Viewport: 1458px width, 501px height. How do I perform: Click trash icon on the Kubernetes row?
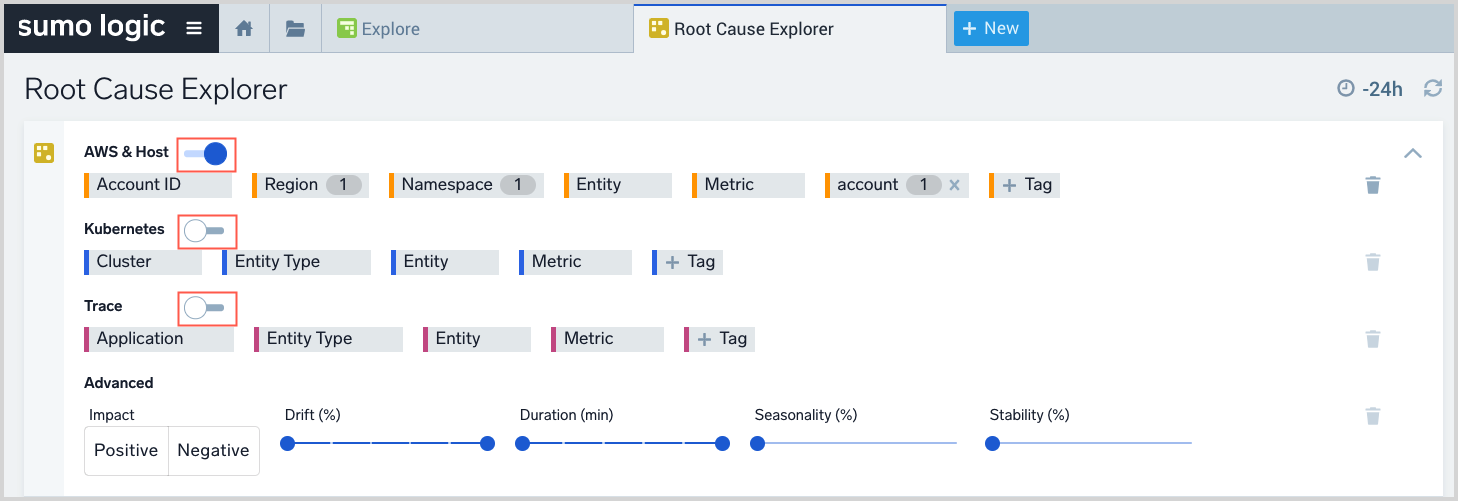tap(1373, 262)
